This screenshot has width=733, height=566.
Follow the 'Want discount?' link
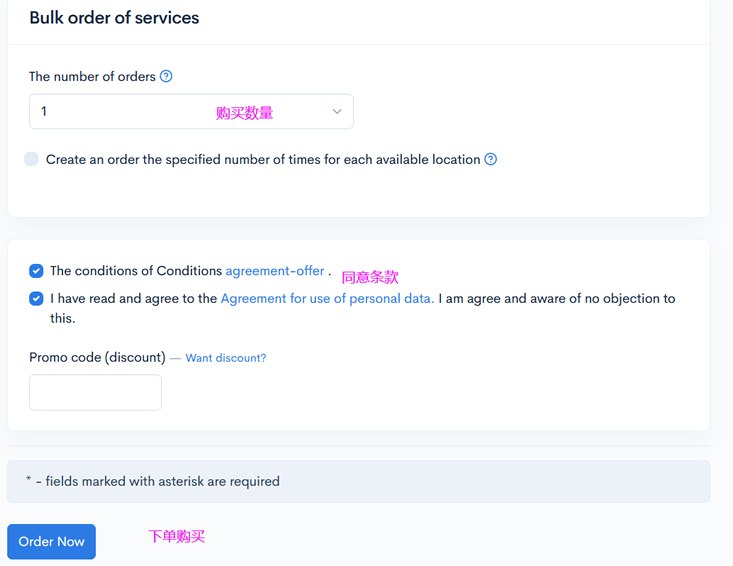(x=225, y=358)
